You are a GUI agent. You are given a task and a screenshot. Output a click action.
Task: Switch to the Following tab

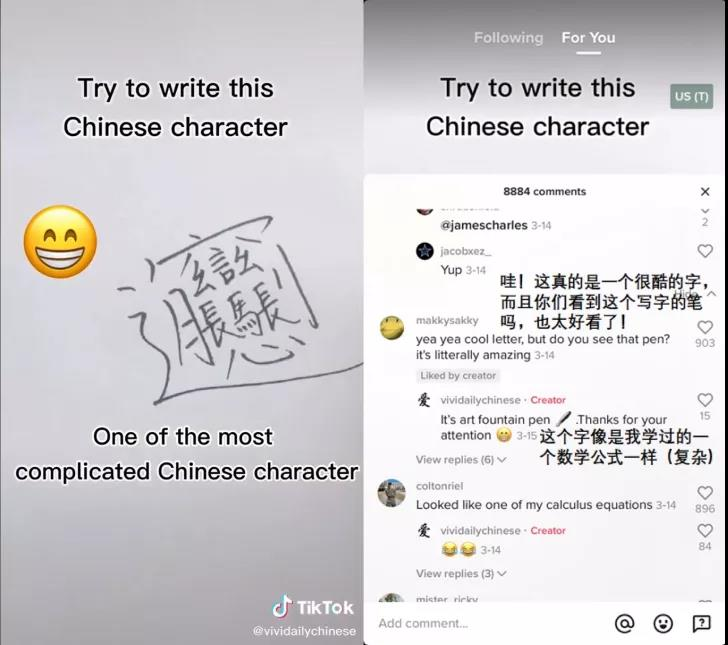click(x=508, y=38)
